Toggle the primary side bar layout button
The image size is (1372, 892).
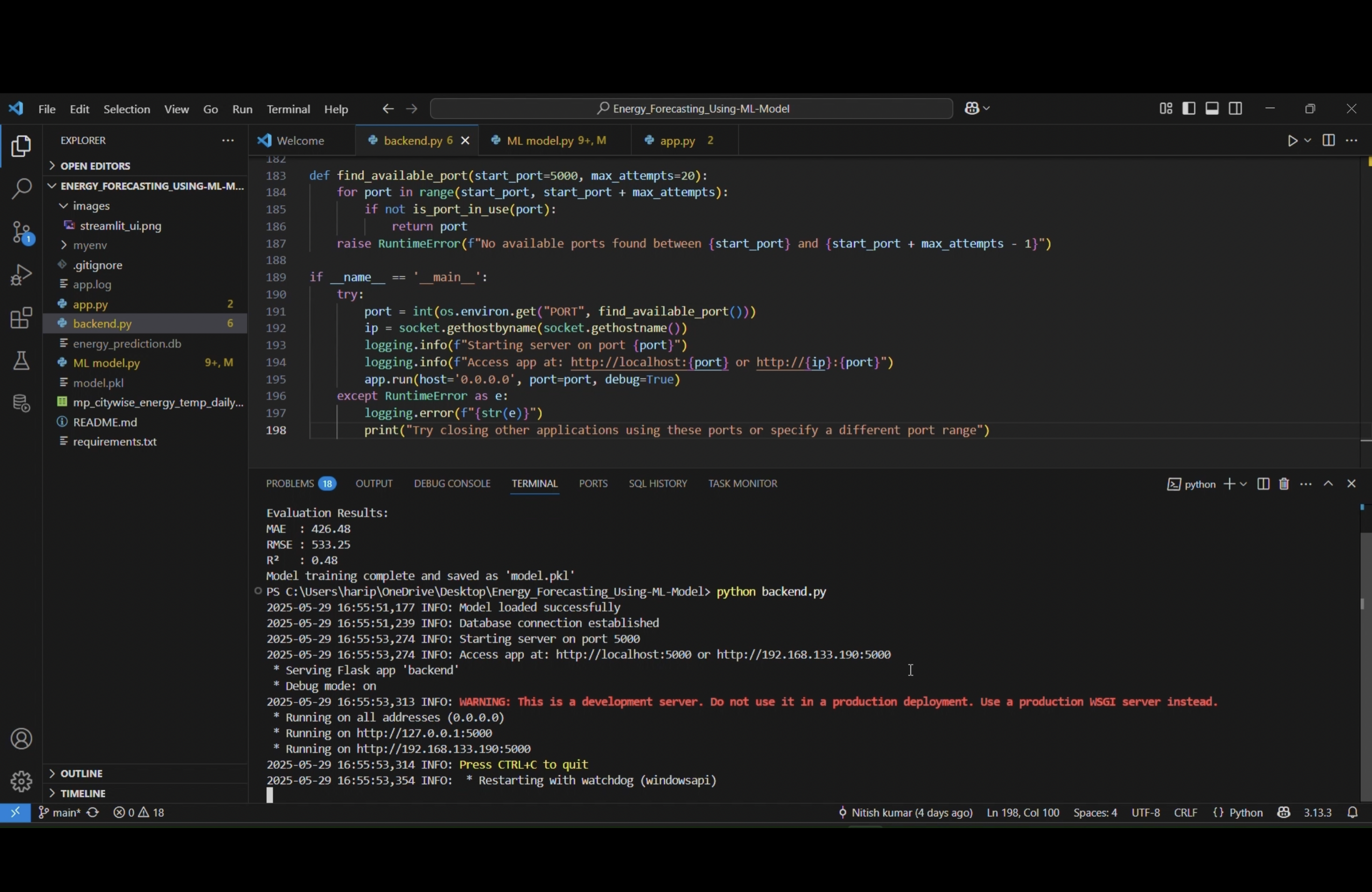tap(1189, 109)
